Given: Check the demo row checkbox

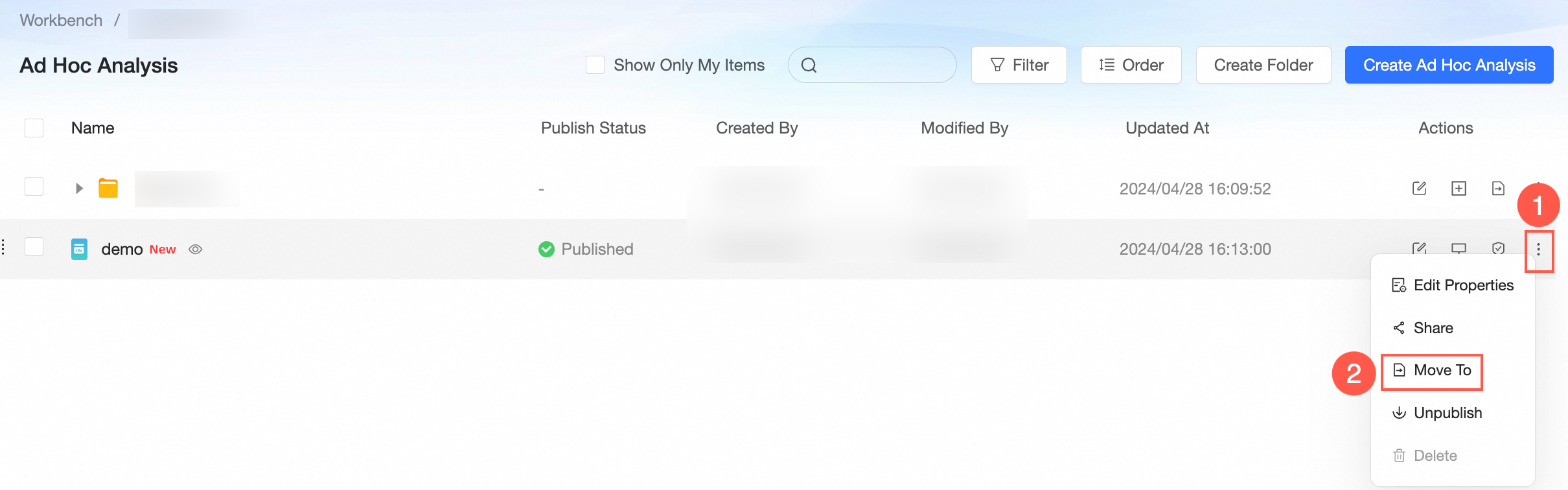Looking at the screenshot, I should tap(34, 247).
